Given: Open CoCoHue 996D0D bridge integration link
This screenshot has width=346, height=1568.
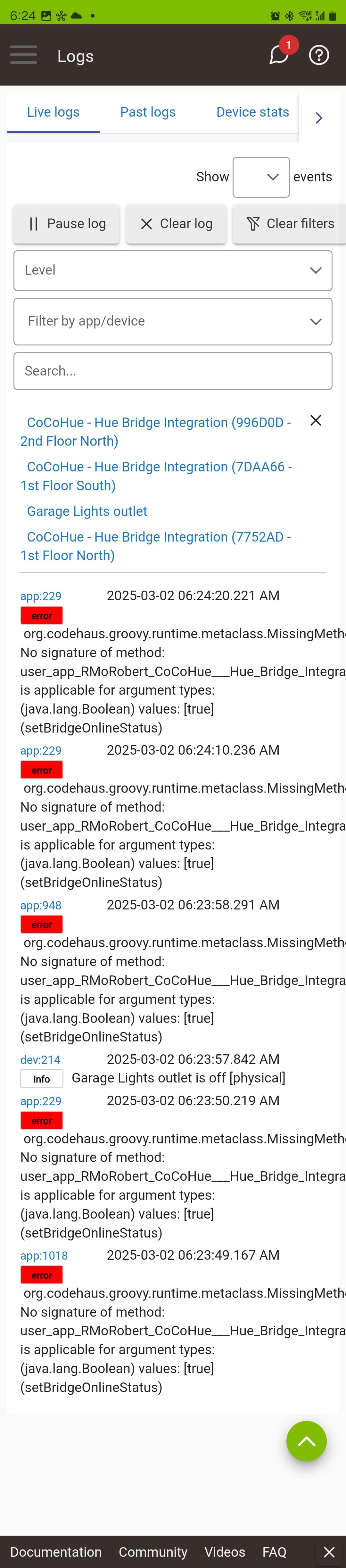Looking at the screenshot, I should 158,431.
